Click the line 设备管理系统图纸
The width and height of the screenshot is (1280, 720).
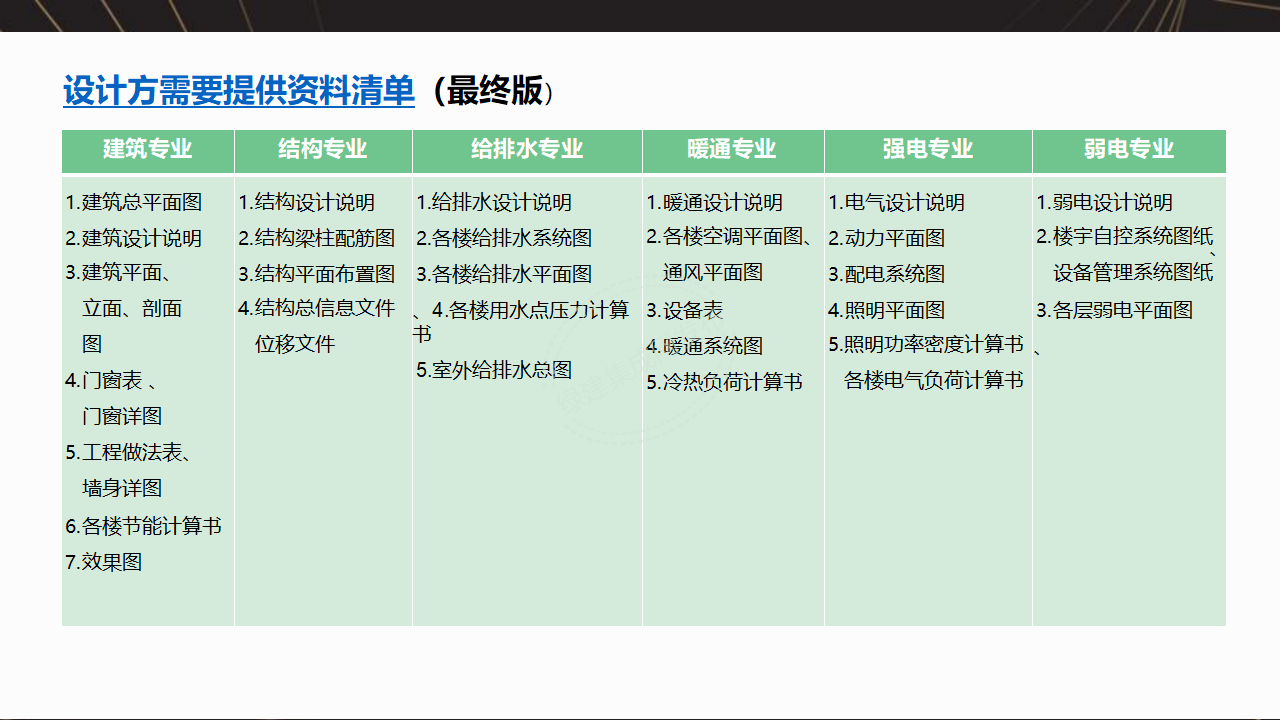coord(1133,272)
